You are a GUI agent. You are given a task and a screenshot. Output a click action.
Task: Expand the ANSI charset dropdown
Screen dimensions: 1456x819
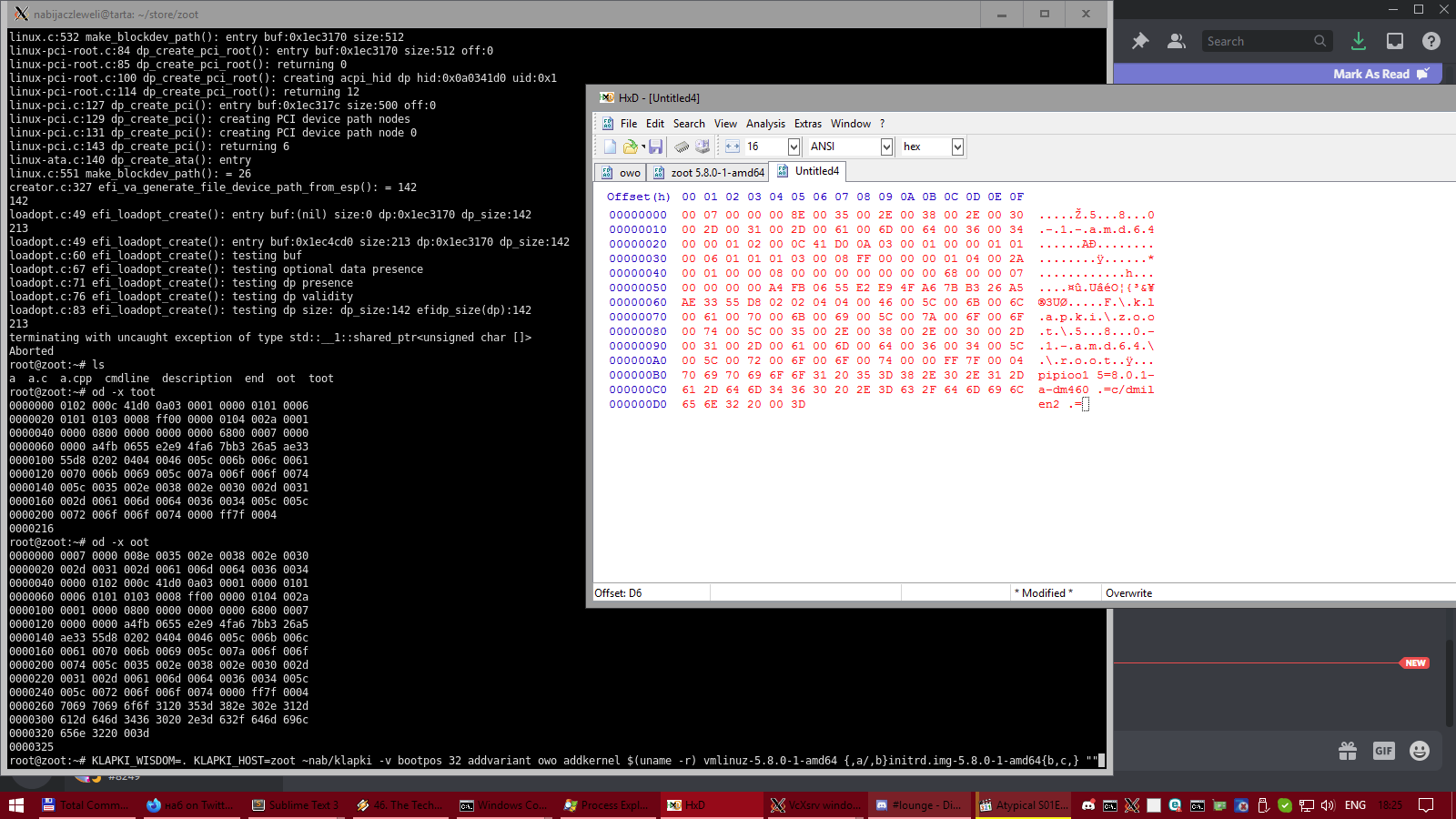[886, 147]
